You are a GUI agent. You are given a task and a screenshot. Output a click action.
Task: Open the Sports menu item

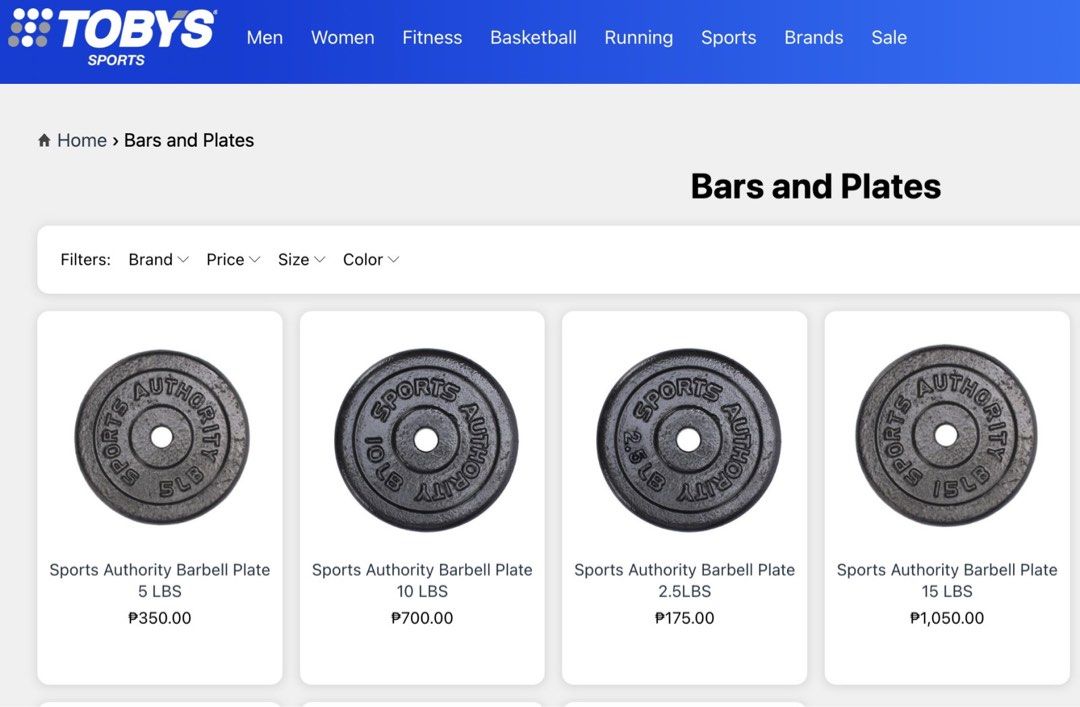[728, 37]
